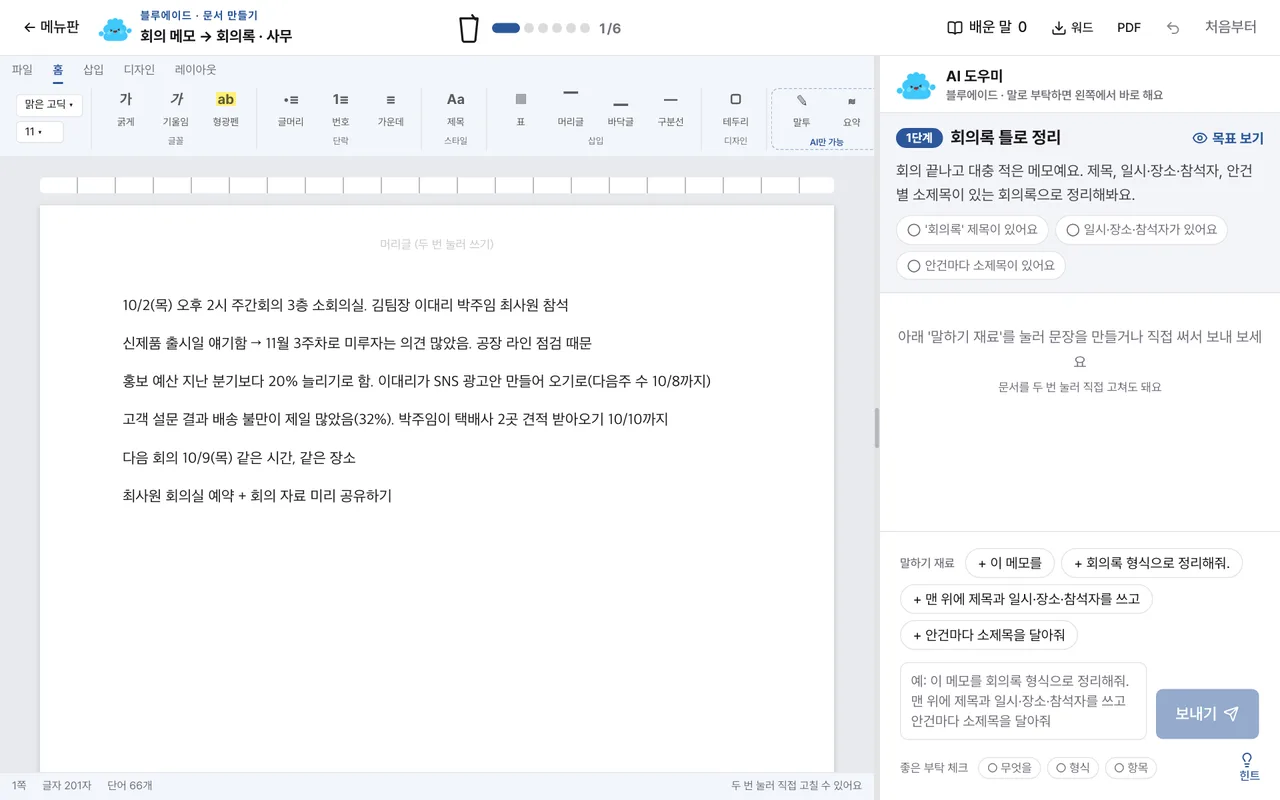1280x800 pixels.
Task: Open the 파일 ribbon tab
Action: (22, 70)
